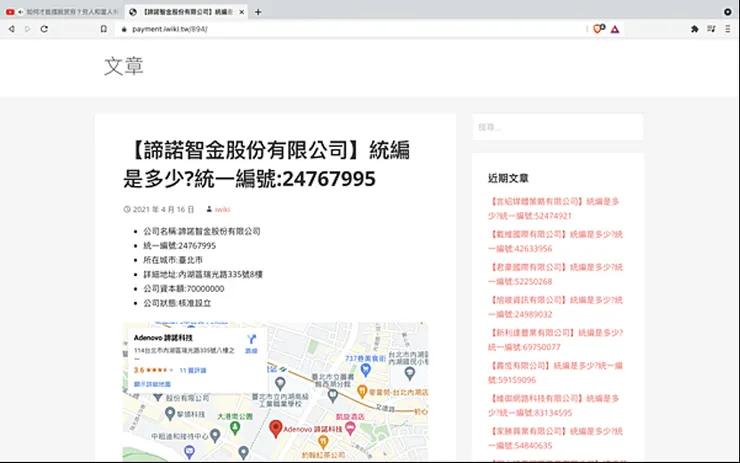Reload the page with refresh icon
The height and width of the screenshot is (463, 740).
44,29
